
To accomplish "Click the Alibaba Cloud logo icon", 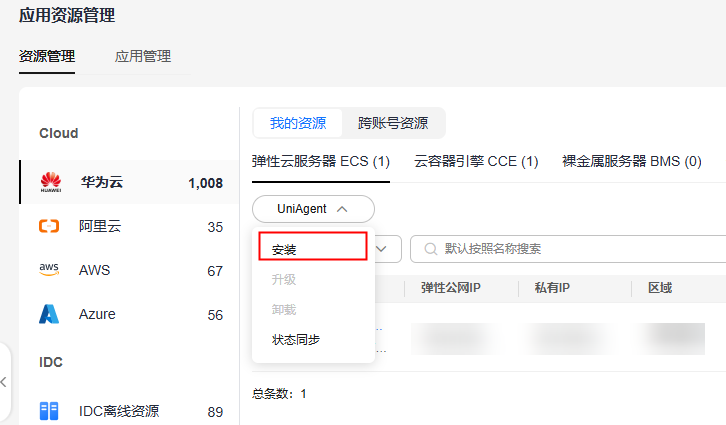I will point(49,226).
